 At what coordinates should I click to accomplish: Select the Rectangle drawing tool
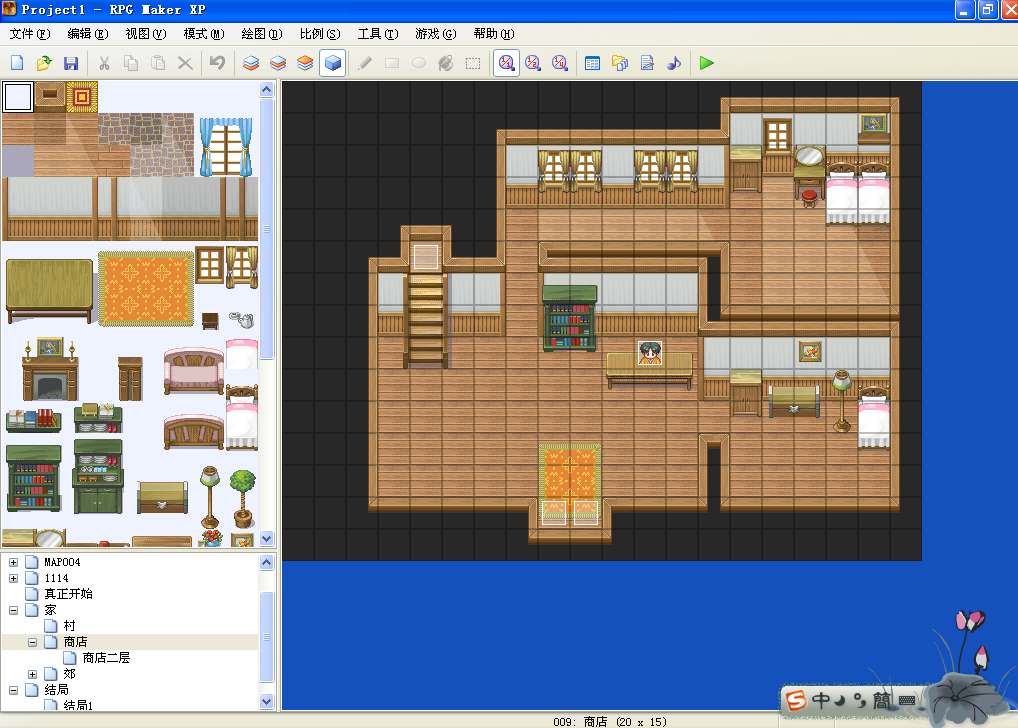[x=392, y=63]
